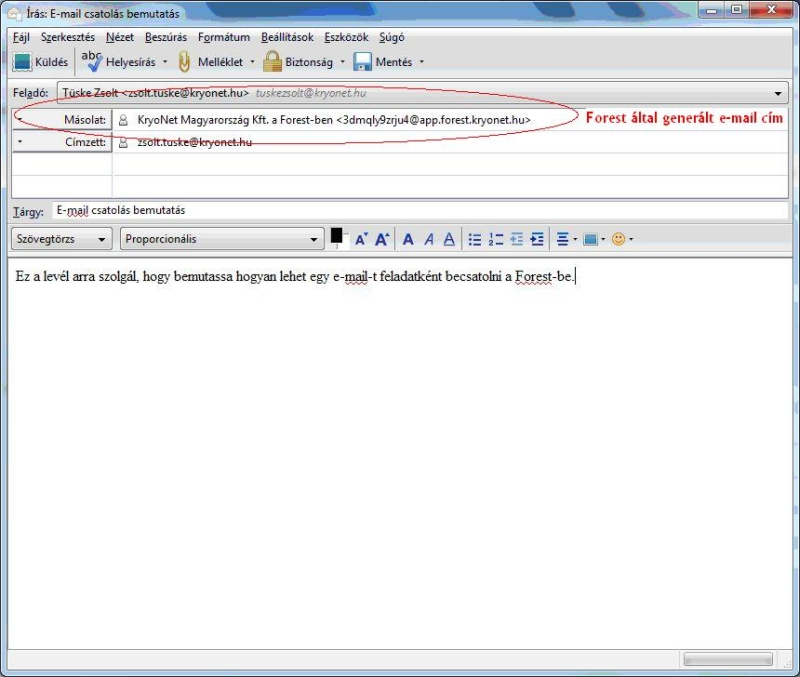
Task: Maximize the Írás compose window
Action: [x=736, y=9]
